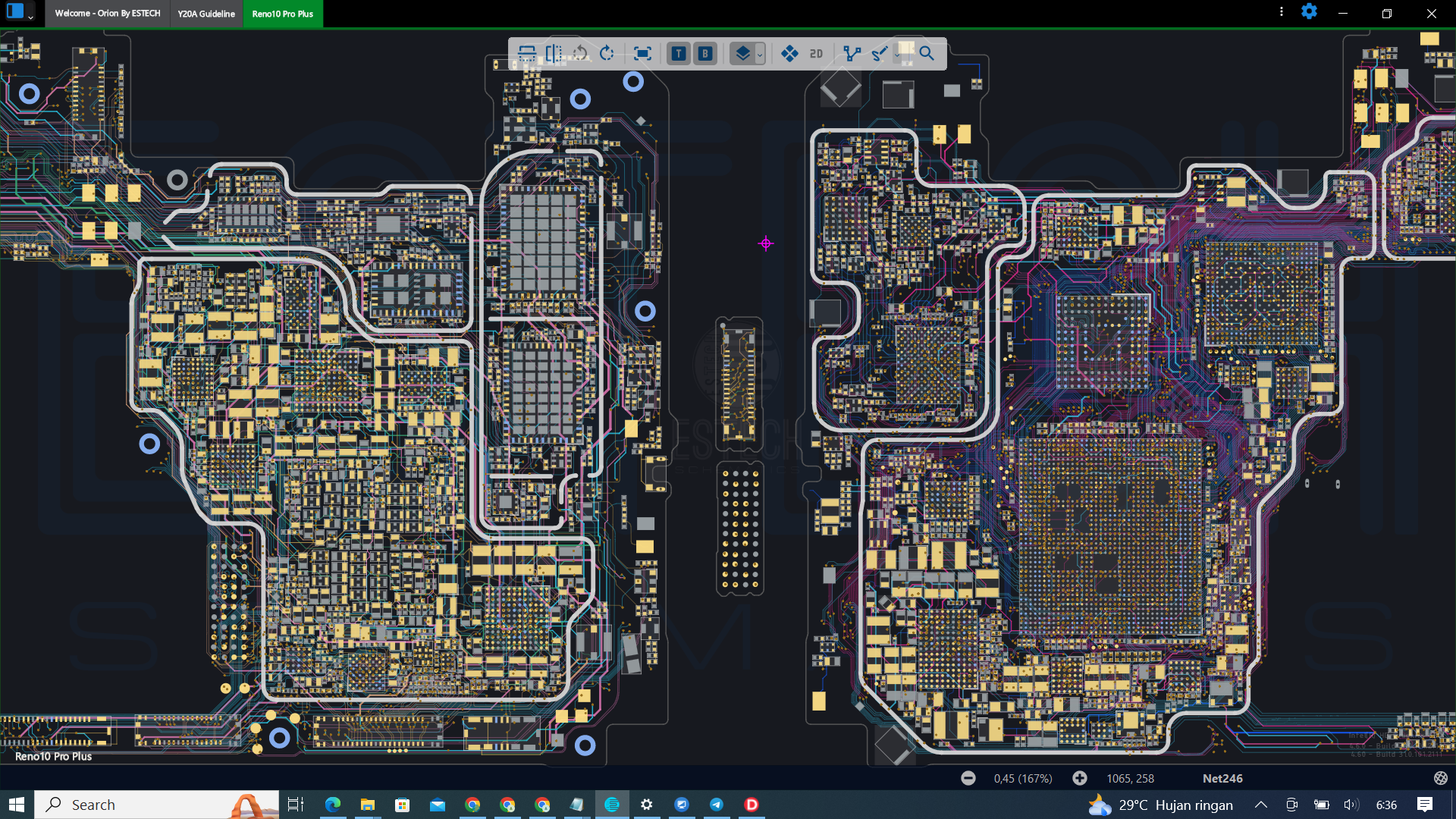1456x819 pixels.
Task: Select the net routing tool
Action: pyautogui.click(x=852, y=54)
